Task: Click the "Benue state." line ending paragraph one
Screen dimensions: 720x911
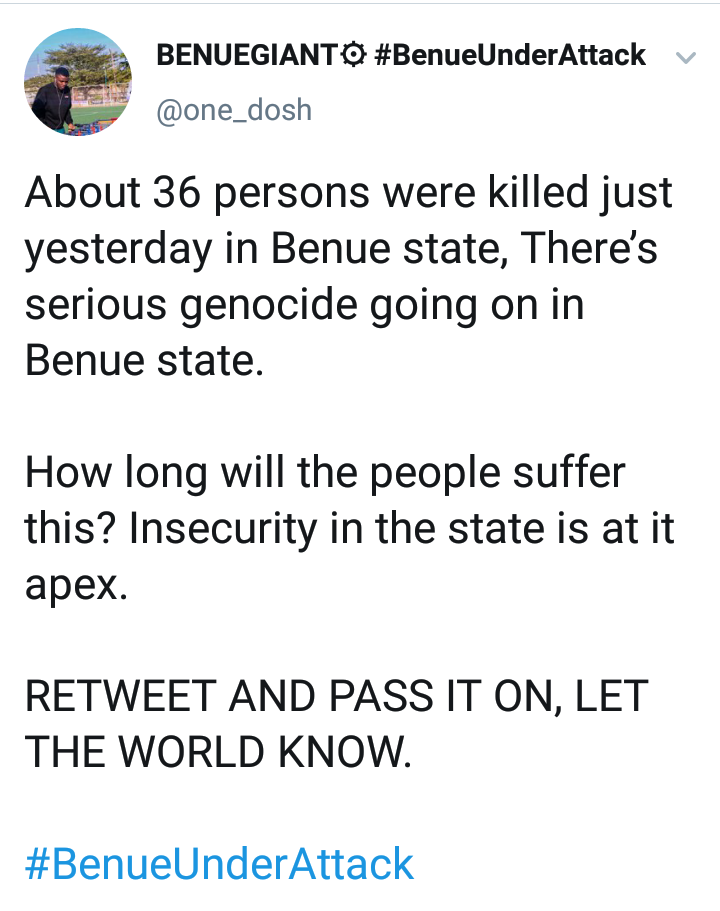Action: pyautogui.click(x=144, y=361)
